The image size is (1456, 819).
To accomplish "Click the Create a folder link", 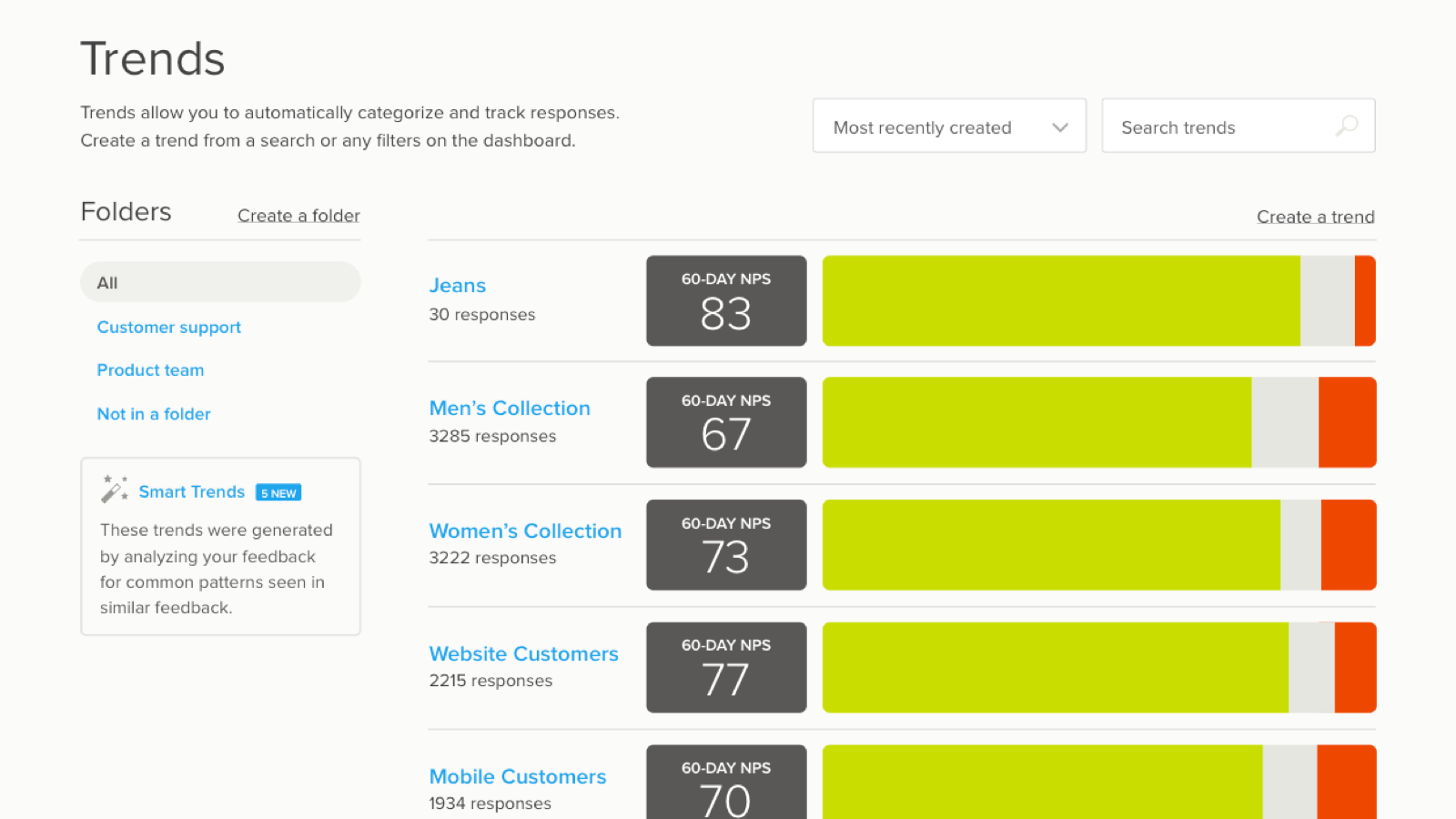I will click(298, 216).
